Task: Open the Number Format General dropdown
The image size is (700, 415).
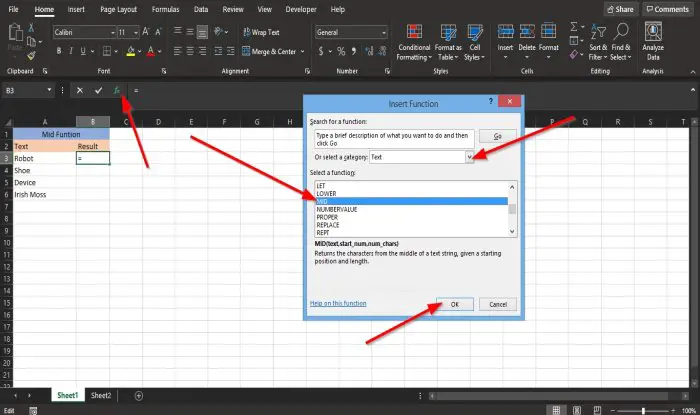Action: pyautogui.click(x=383, y=33)
